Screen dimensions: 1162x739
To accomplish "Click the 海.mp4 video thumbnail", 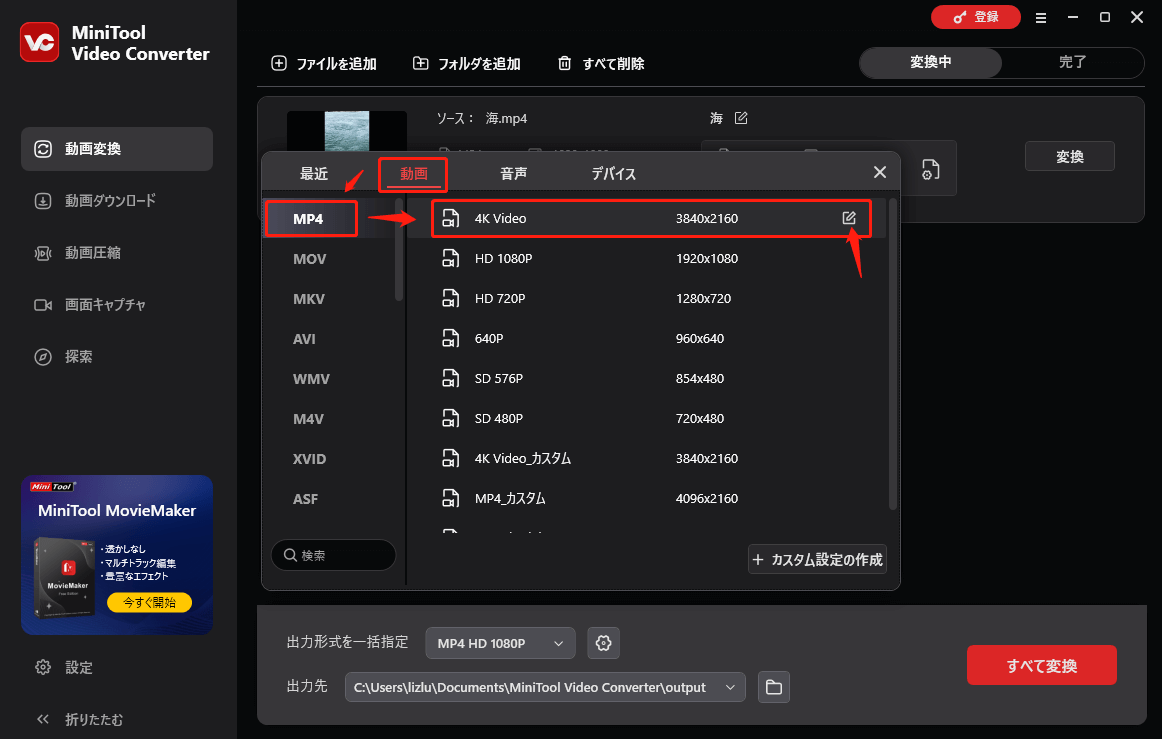I will (347, 132).
